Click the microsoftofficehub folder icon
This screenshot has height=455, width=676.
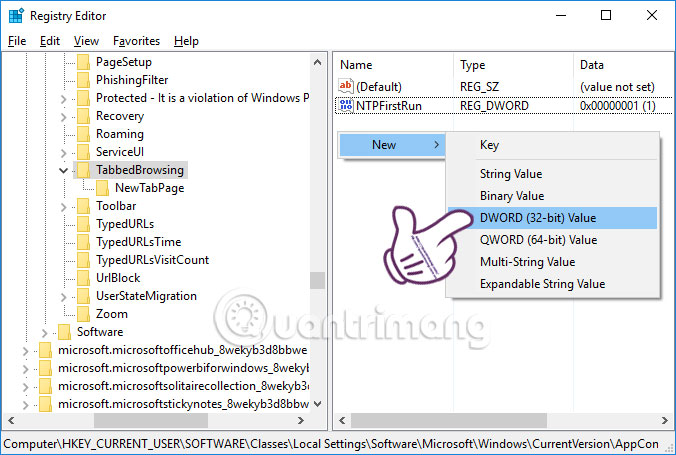coord(45,350)
